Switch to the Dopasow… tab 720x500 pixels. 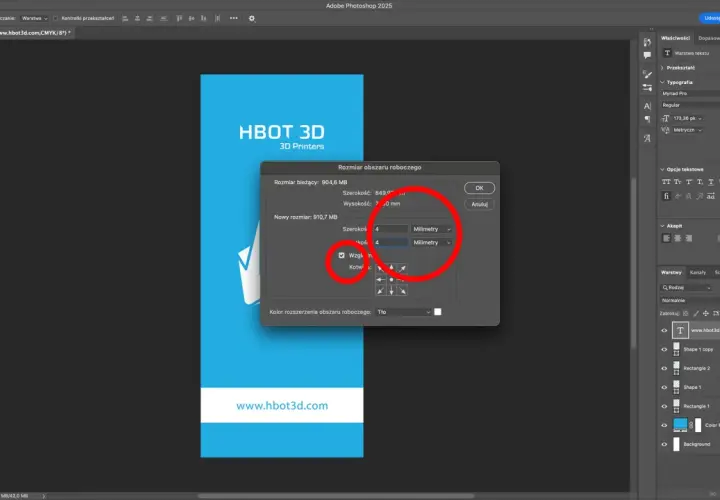[x=709, y=38]
